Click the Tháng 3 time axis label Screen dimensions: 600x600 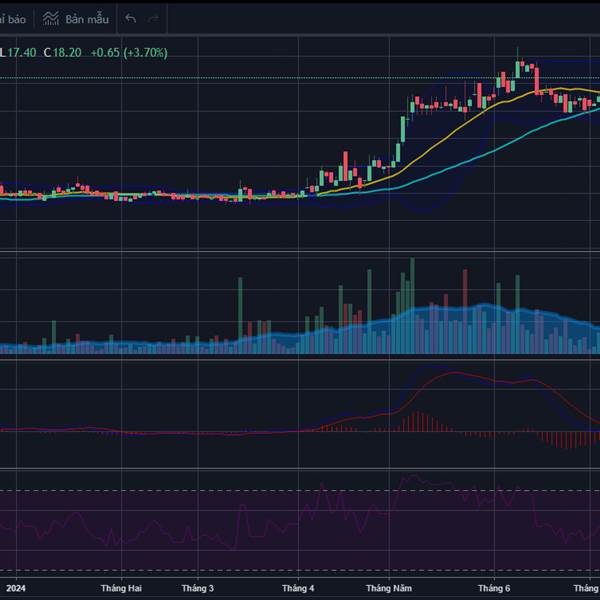pyautogui.click(x=197, y=588)
